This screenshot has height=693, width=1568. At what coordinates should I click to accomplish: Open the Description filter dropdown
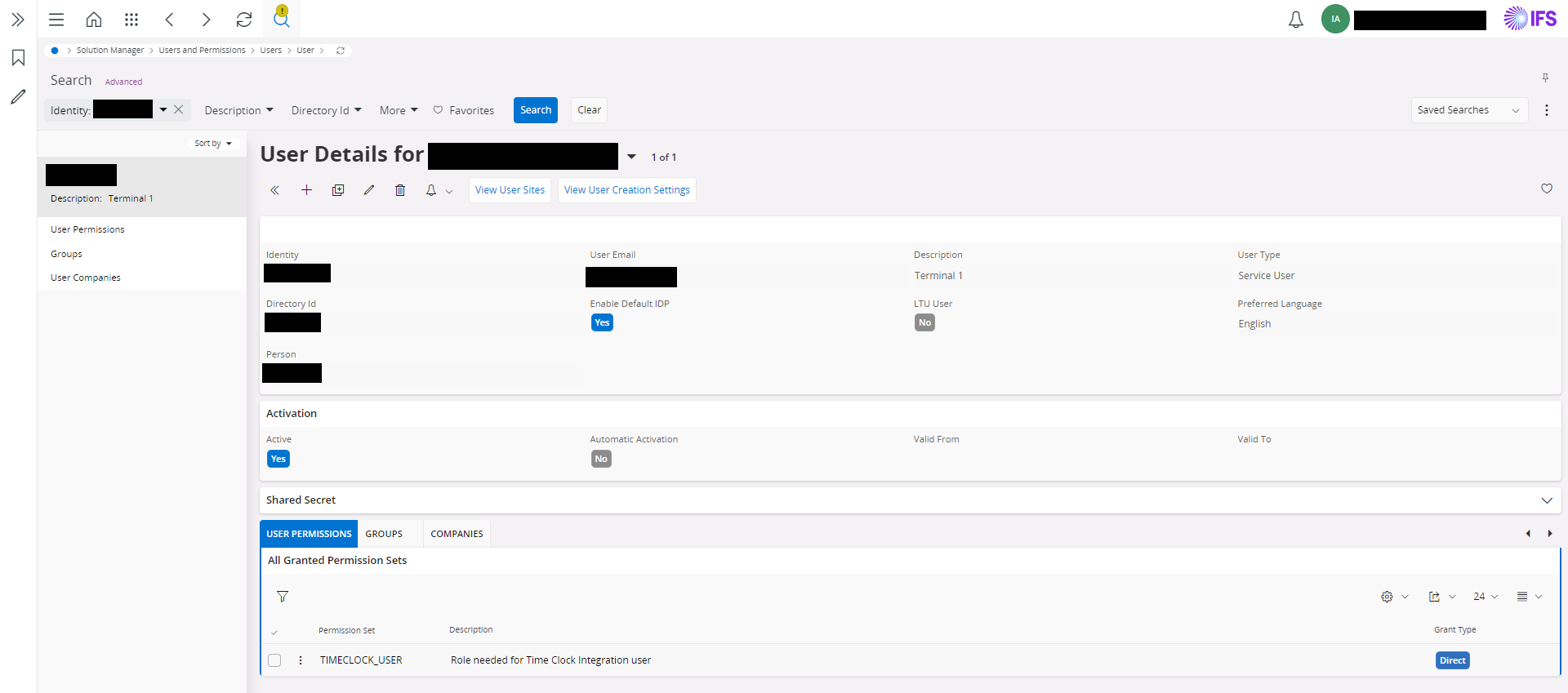tap(238, 110)
